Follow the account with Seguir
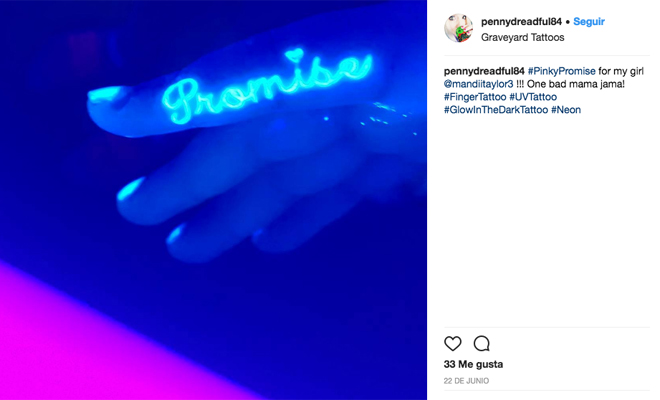Viewport: 660px width, 400px height. [589, 21]
